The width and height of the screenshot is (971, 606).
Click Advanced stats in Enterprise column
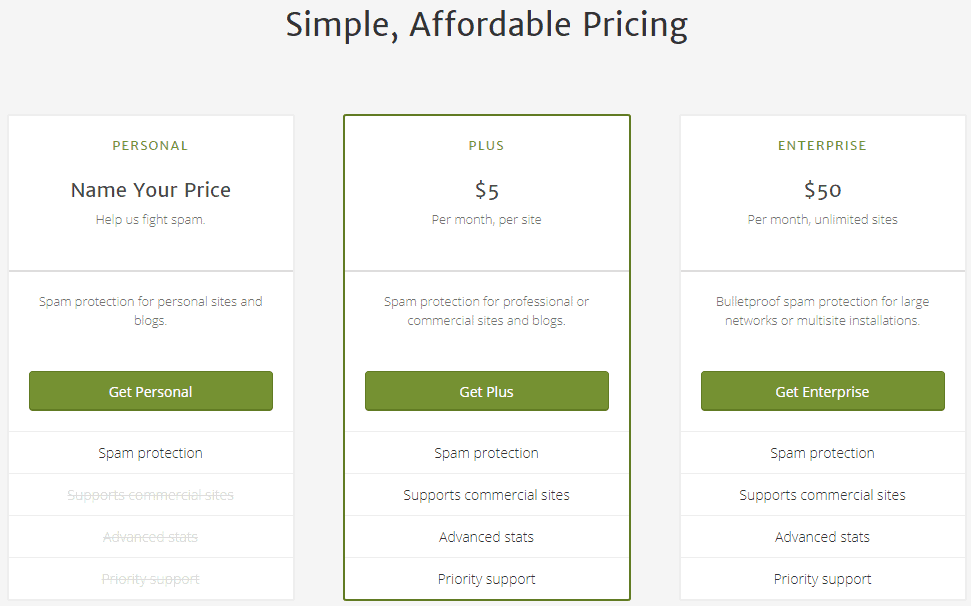pos(822,537)
